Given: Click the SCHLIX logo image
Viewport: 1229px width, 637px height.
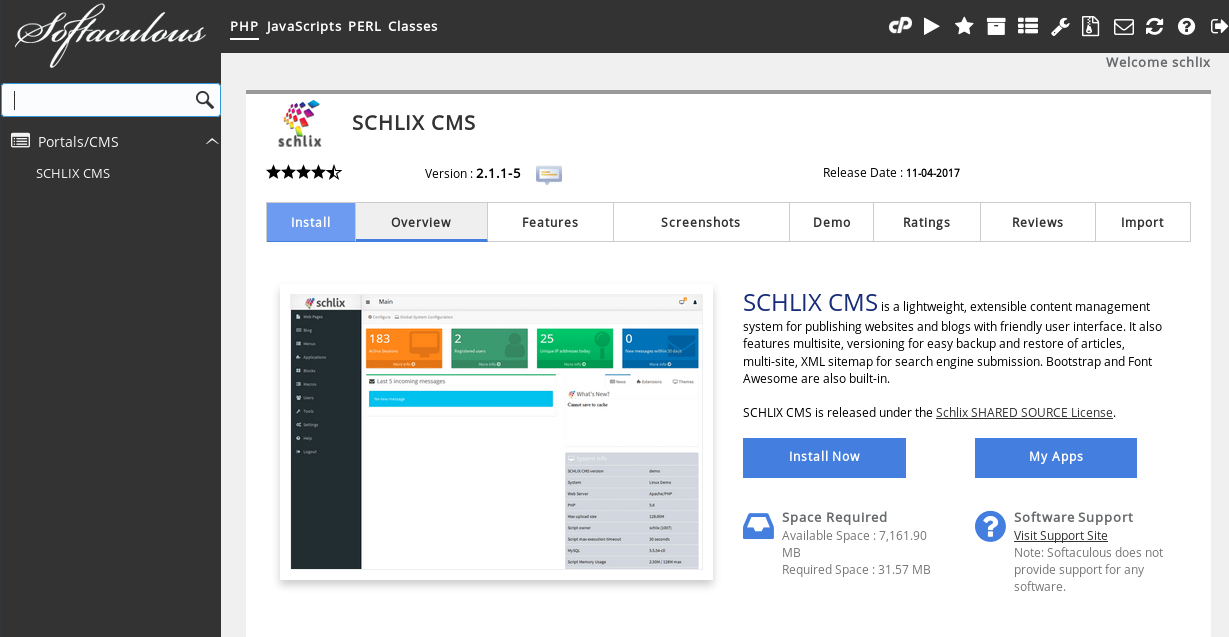Looking at the screenshot, I should 300,124.
